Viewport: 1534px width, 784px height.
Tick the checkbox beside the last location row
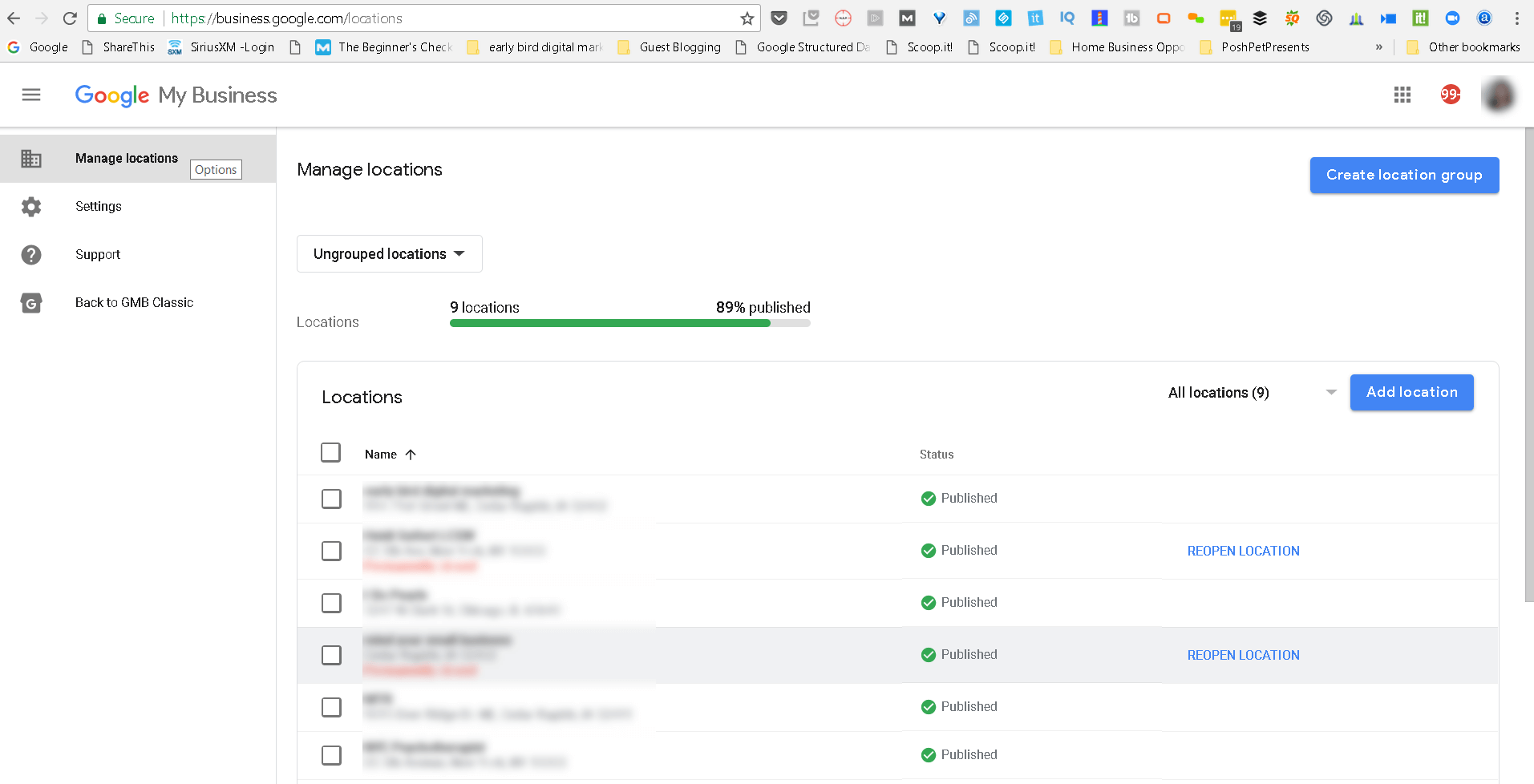tap(330, 754)
